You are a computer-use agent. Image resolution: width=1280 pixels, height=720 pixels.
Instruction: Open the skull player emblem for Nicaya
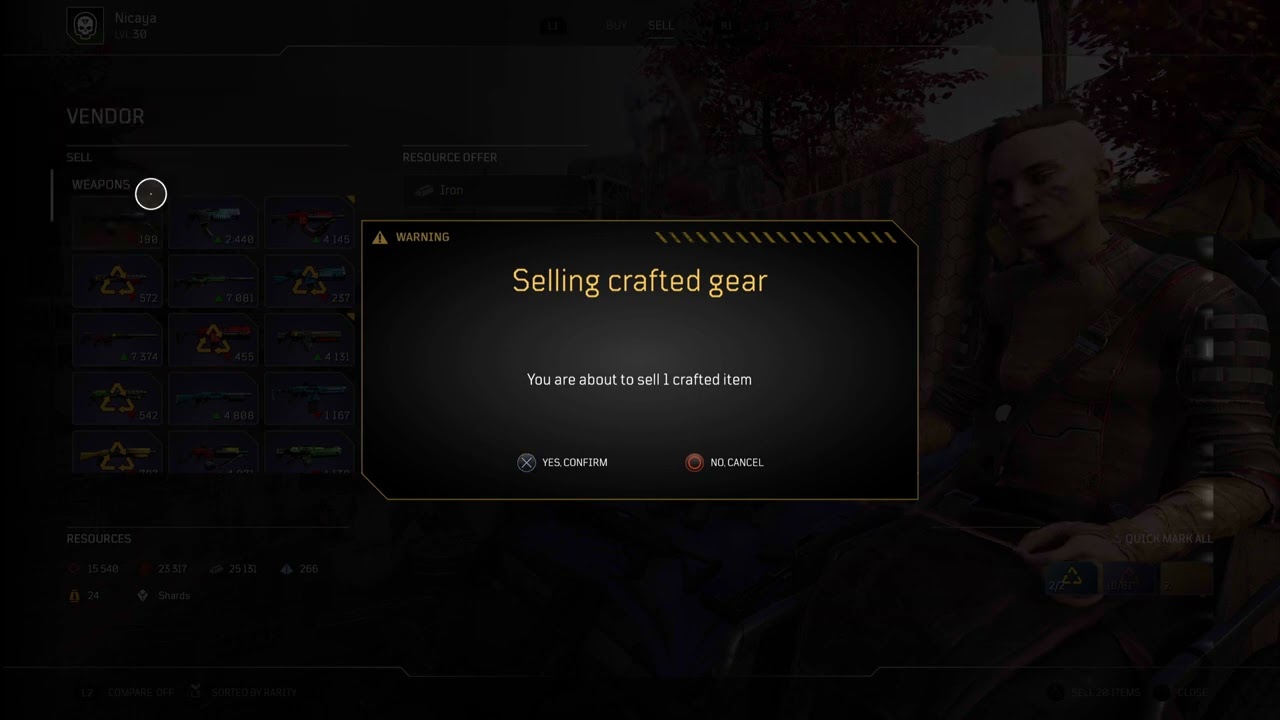(x=85, y=26)
